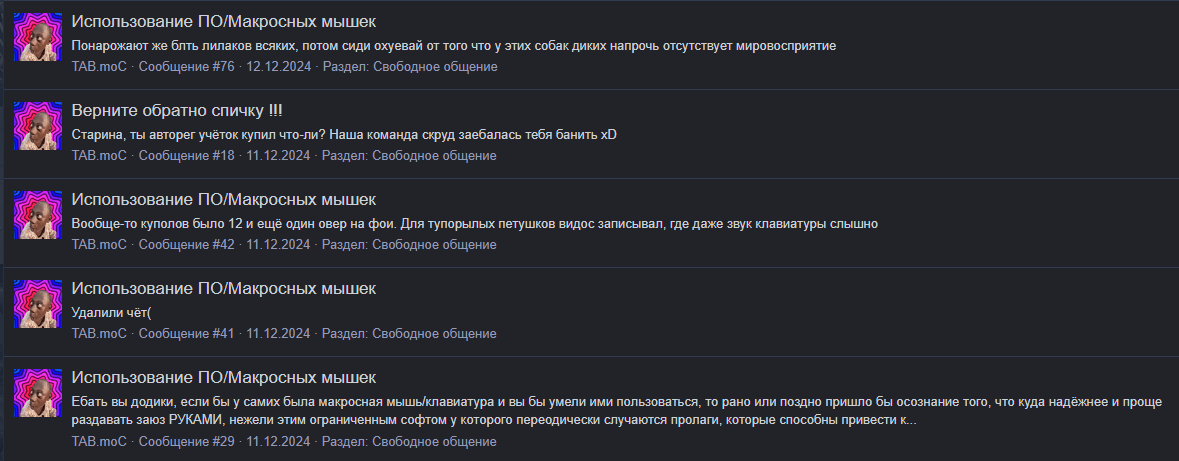Viewport: 1179px width, 461px height.
Task: Click the avatar beside message #29
Action: (38, 394)
